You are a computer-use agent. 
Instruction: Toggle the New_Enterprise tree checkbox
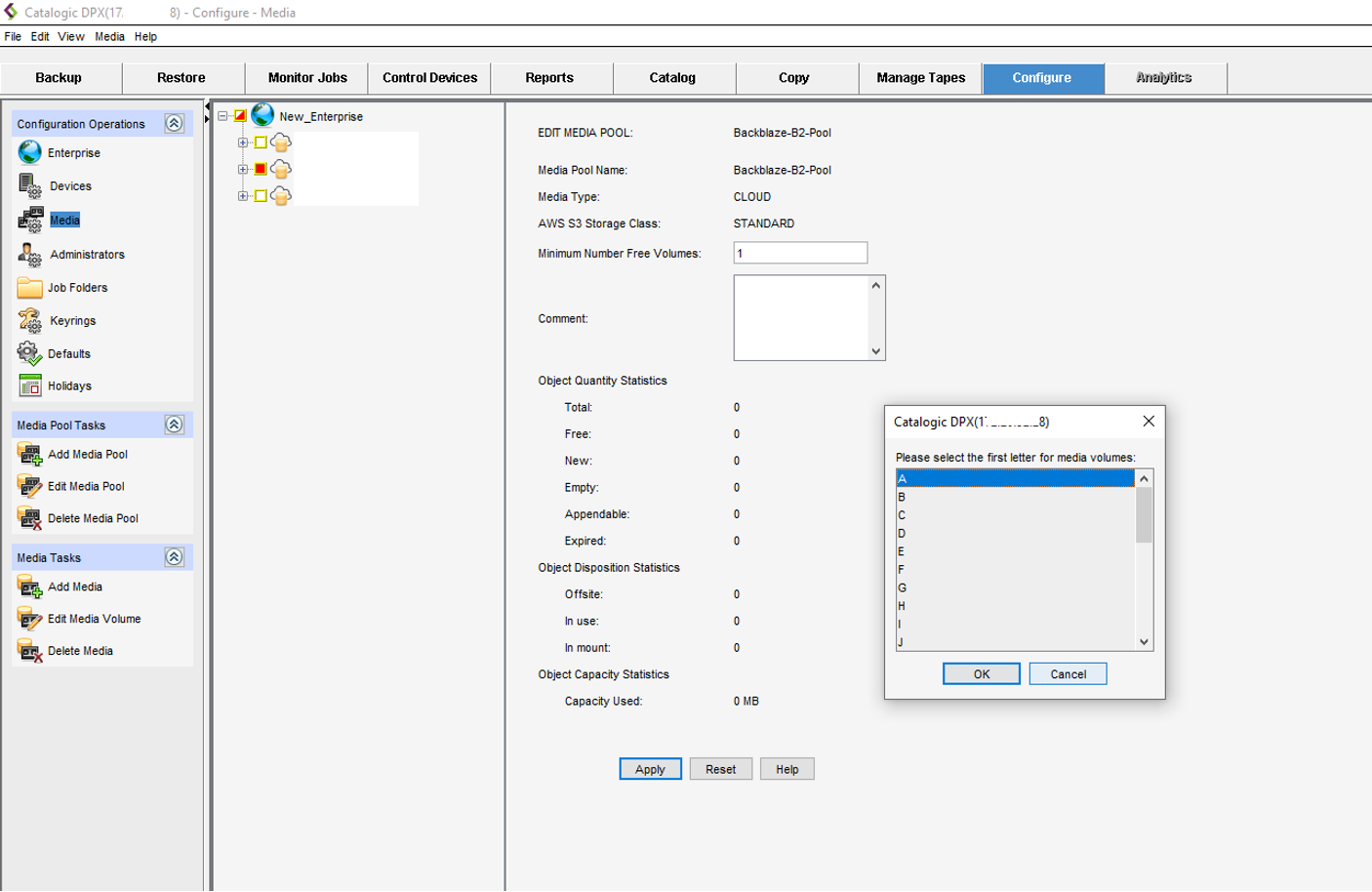(240, 116)
